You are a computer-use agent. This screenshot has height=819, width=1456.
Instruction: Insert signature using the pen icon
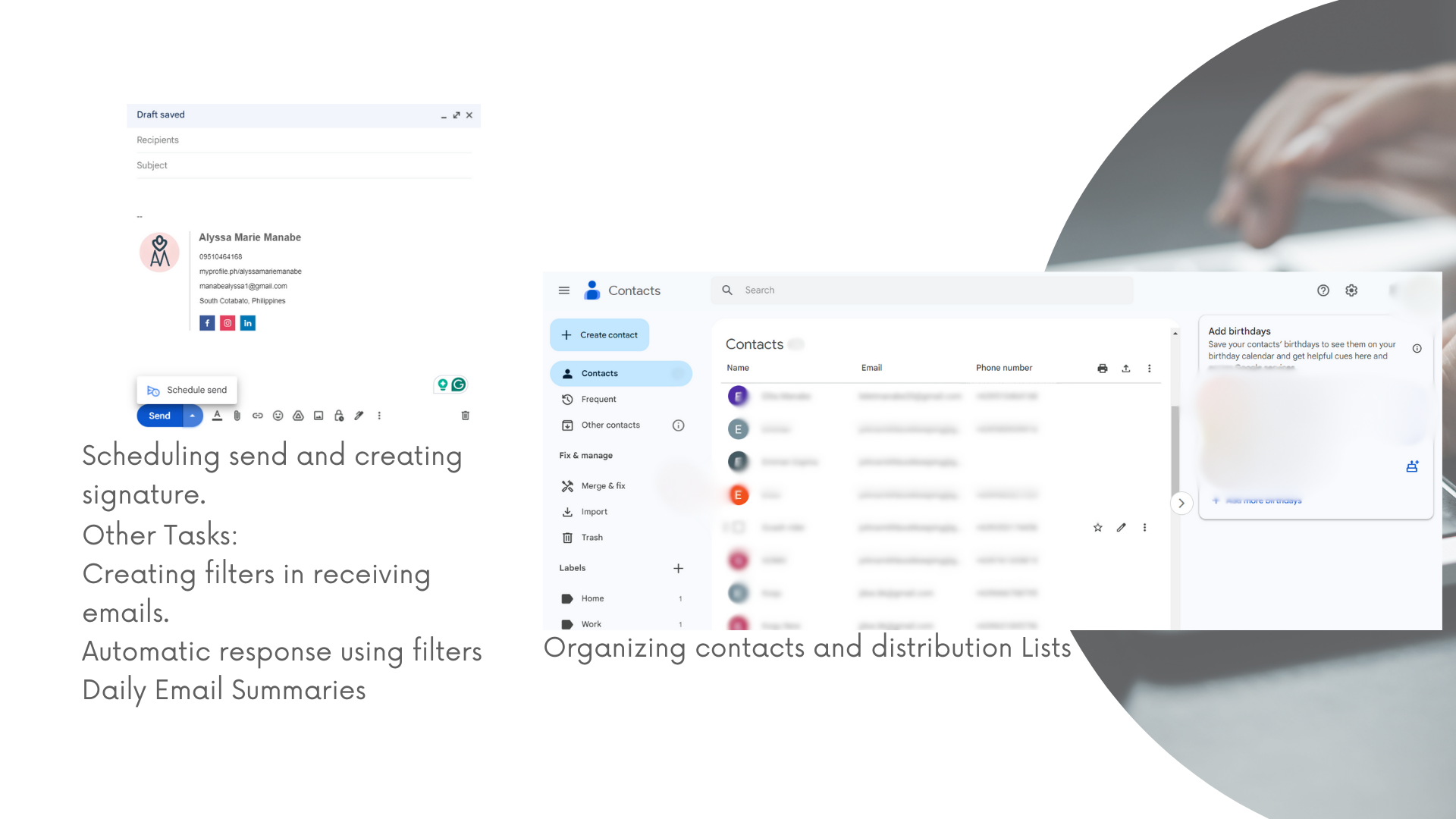point(359,416)
